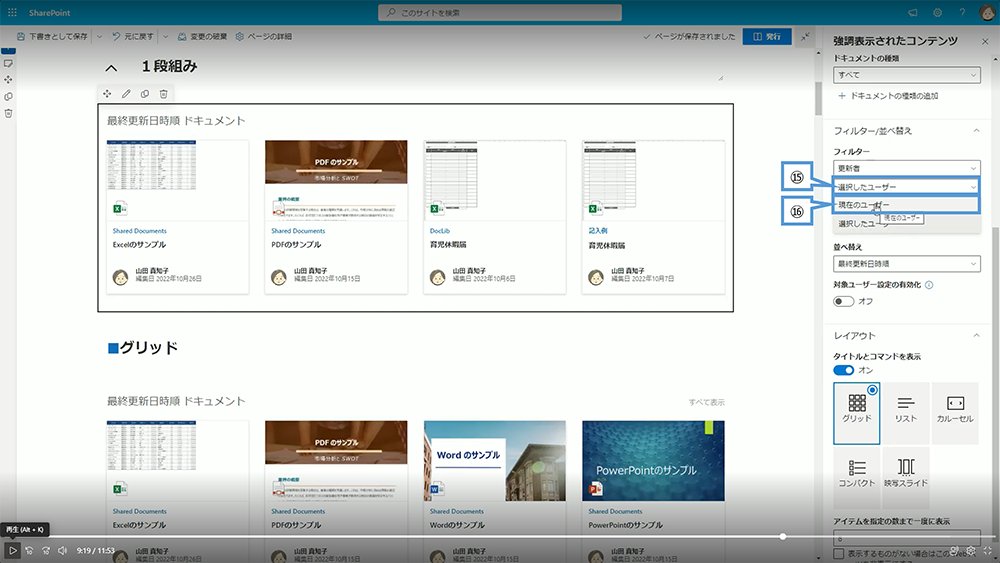Skip forward 10 seconds in video
Image resolution: width=1000 pixels, height=563 pixels.
pos(46,550)
